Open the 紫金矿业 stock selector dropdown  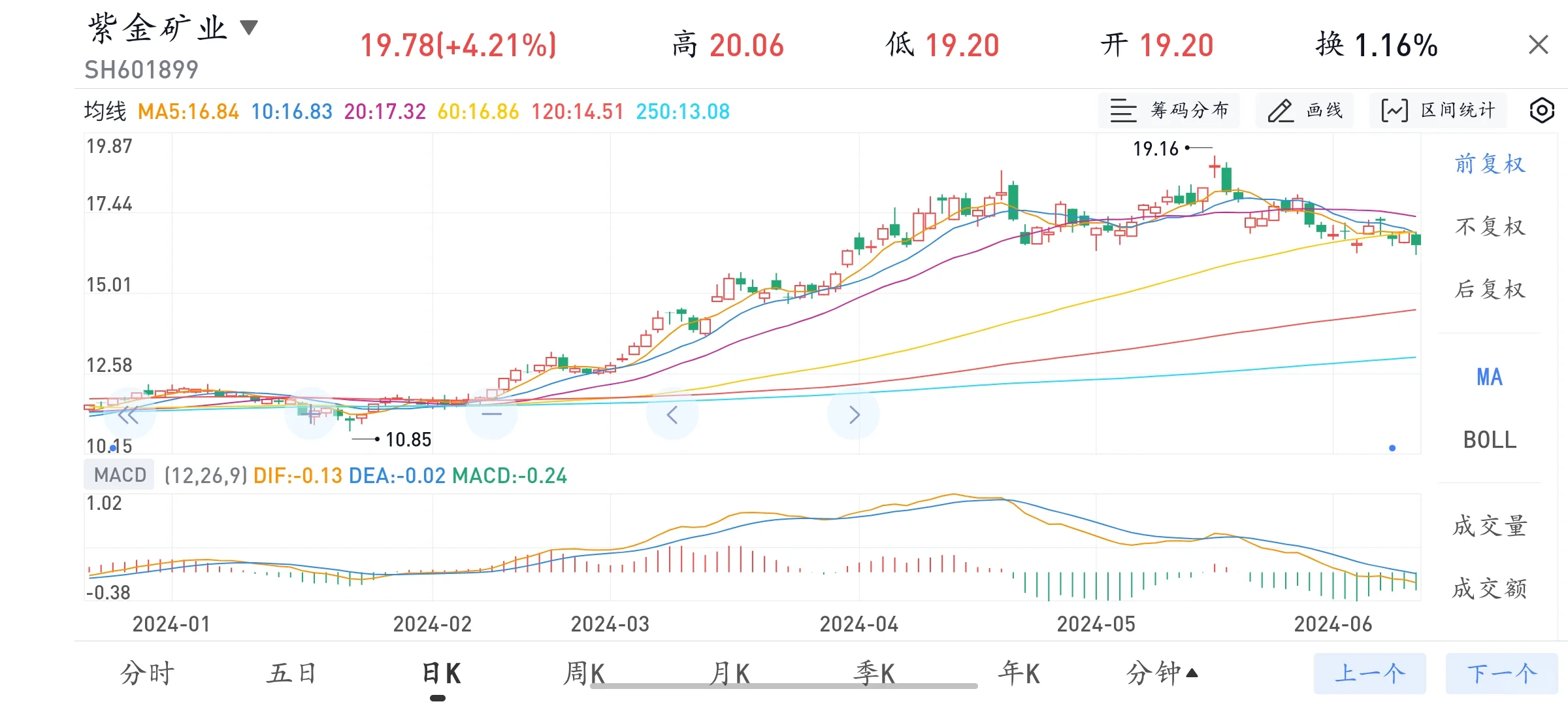point(173,29)
